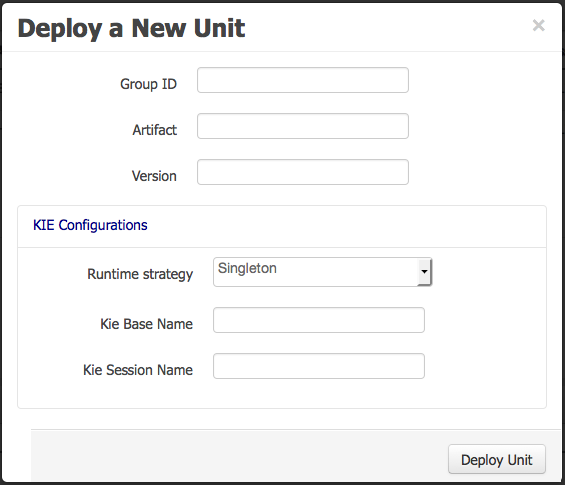Focus the Artifact input box
Image resolution: width=565 pixels, height=485 pixels.
pyautogui.click(x=303, y=126)
